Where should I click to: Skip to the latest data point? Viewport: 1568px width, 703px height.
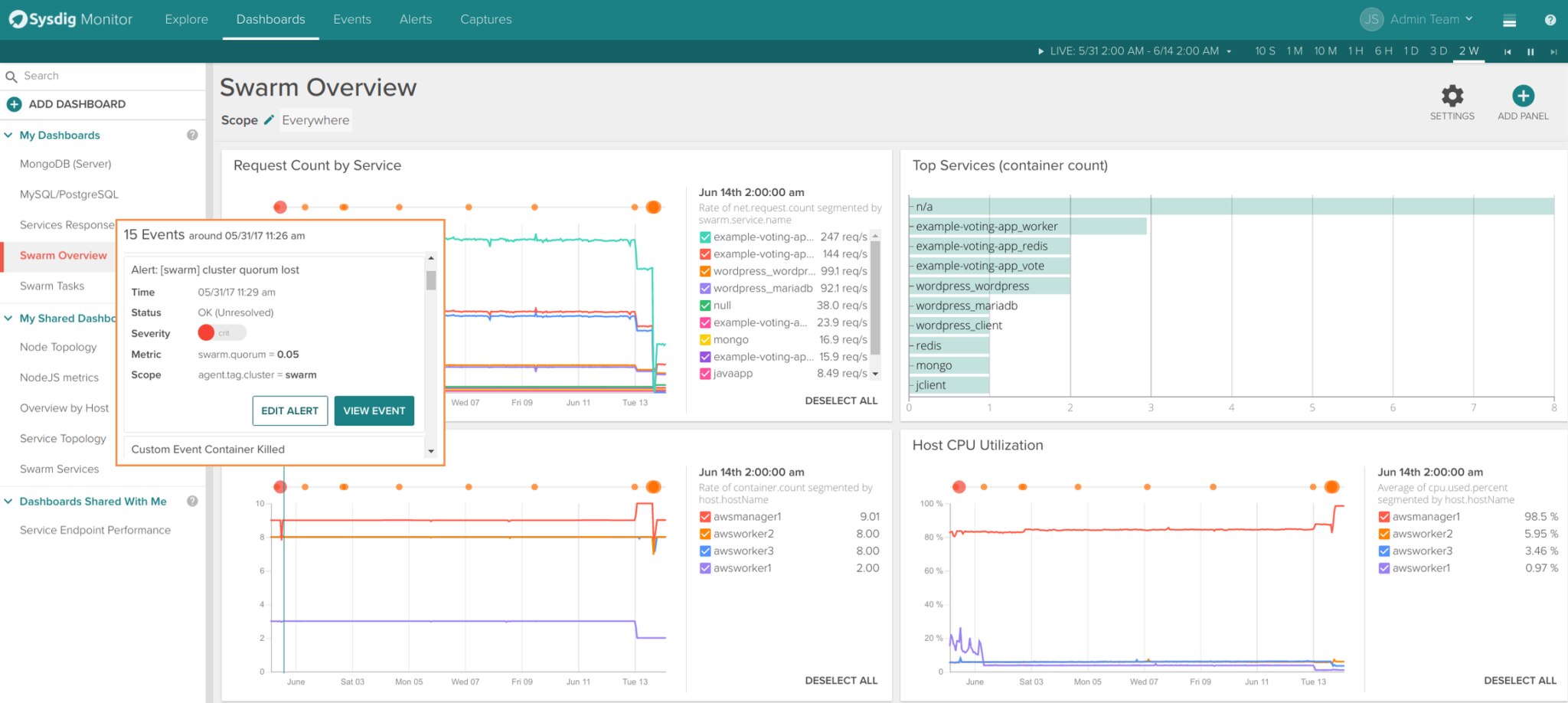(x=1554, y=51)
